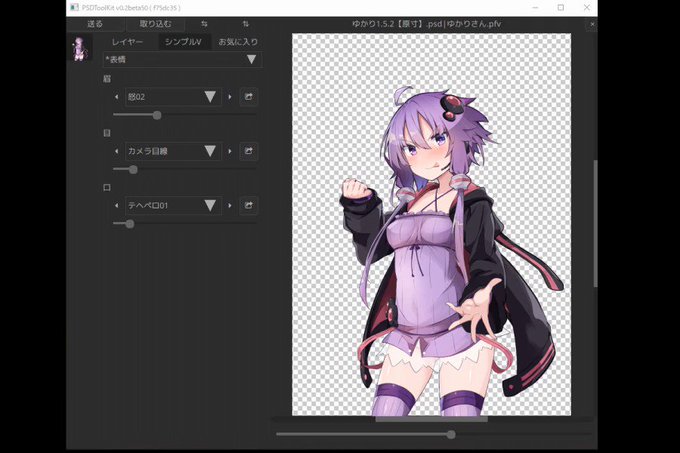
Task: Click the preview vertical scrollbar
Action: click(595, 223)
